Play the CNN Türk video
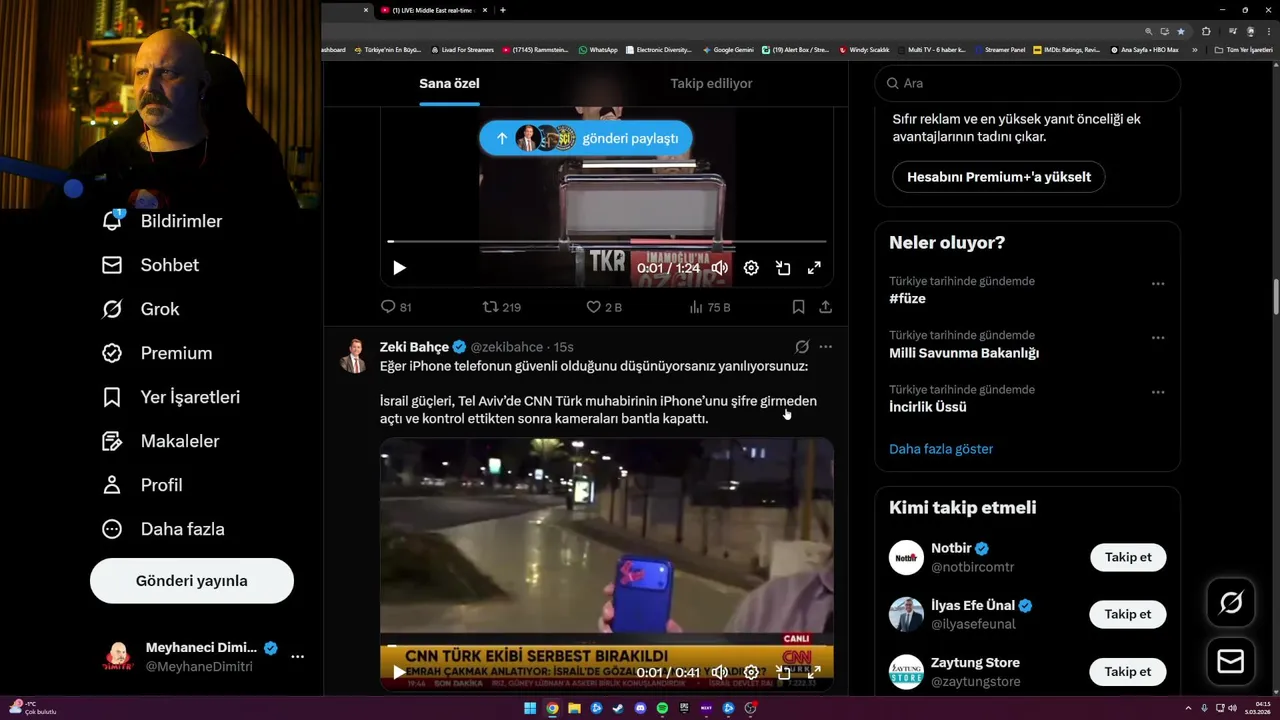This screenshot has height=720, width=1280. click(399, 672)
